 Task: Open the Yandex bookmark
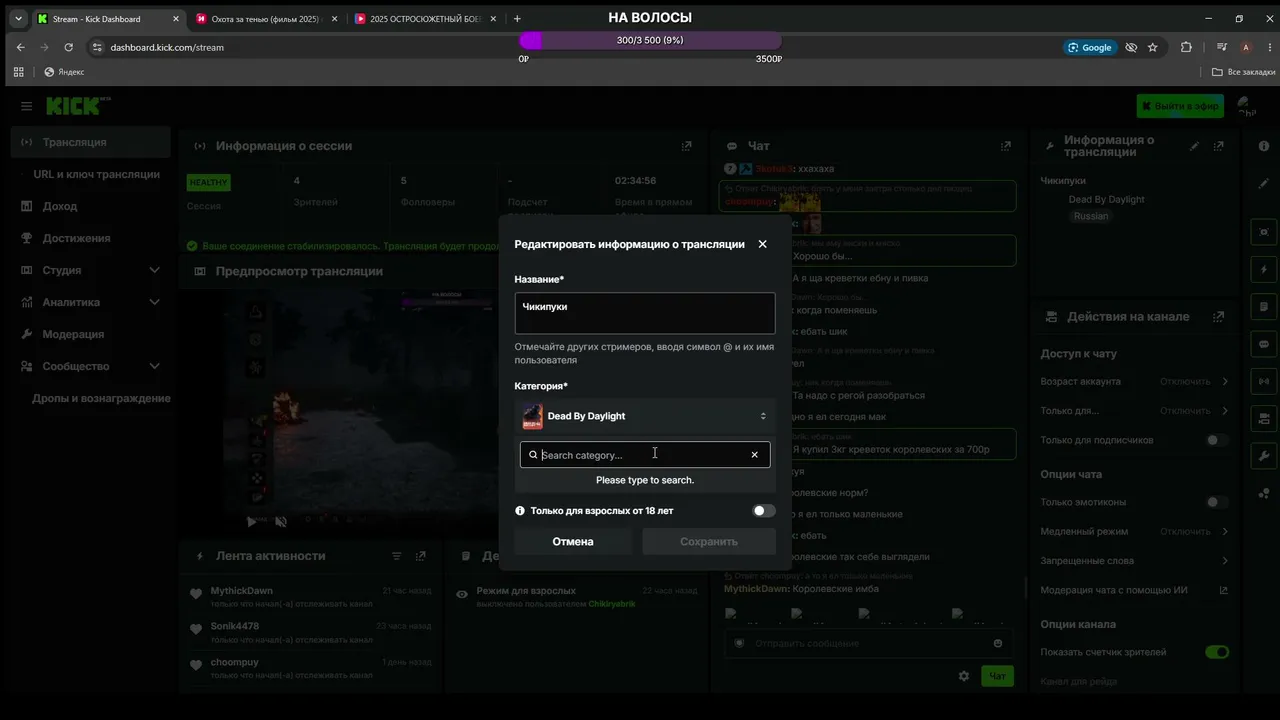64,72
